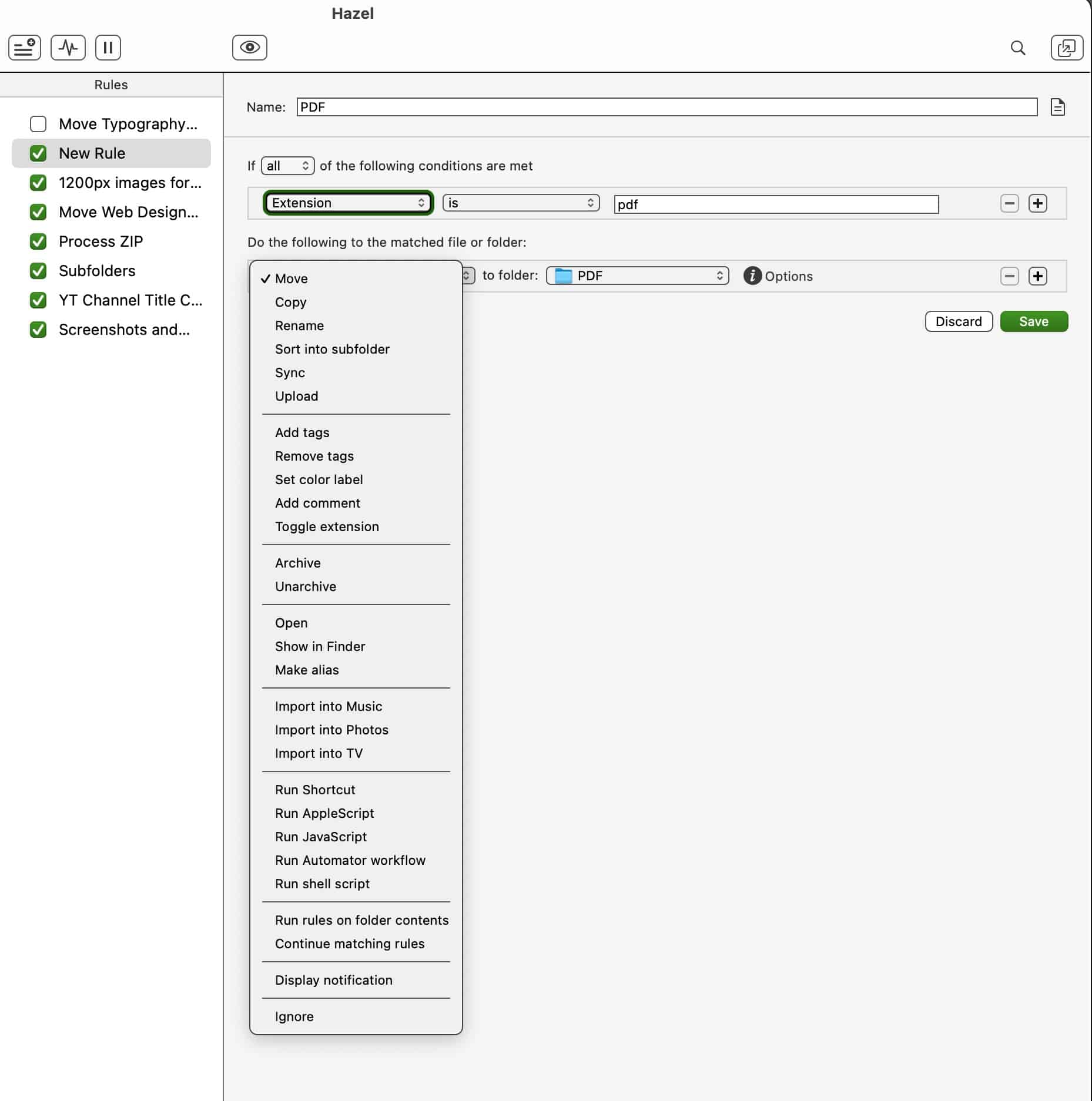Viewport: 1092px width, 1101px height.
Task: Uncheck the Subfolders rule checkbox
Action: [x=38, y=271]
